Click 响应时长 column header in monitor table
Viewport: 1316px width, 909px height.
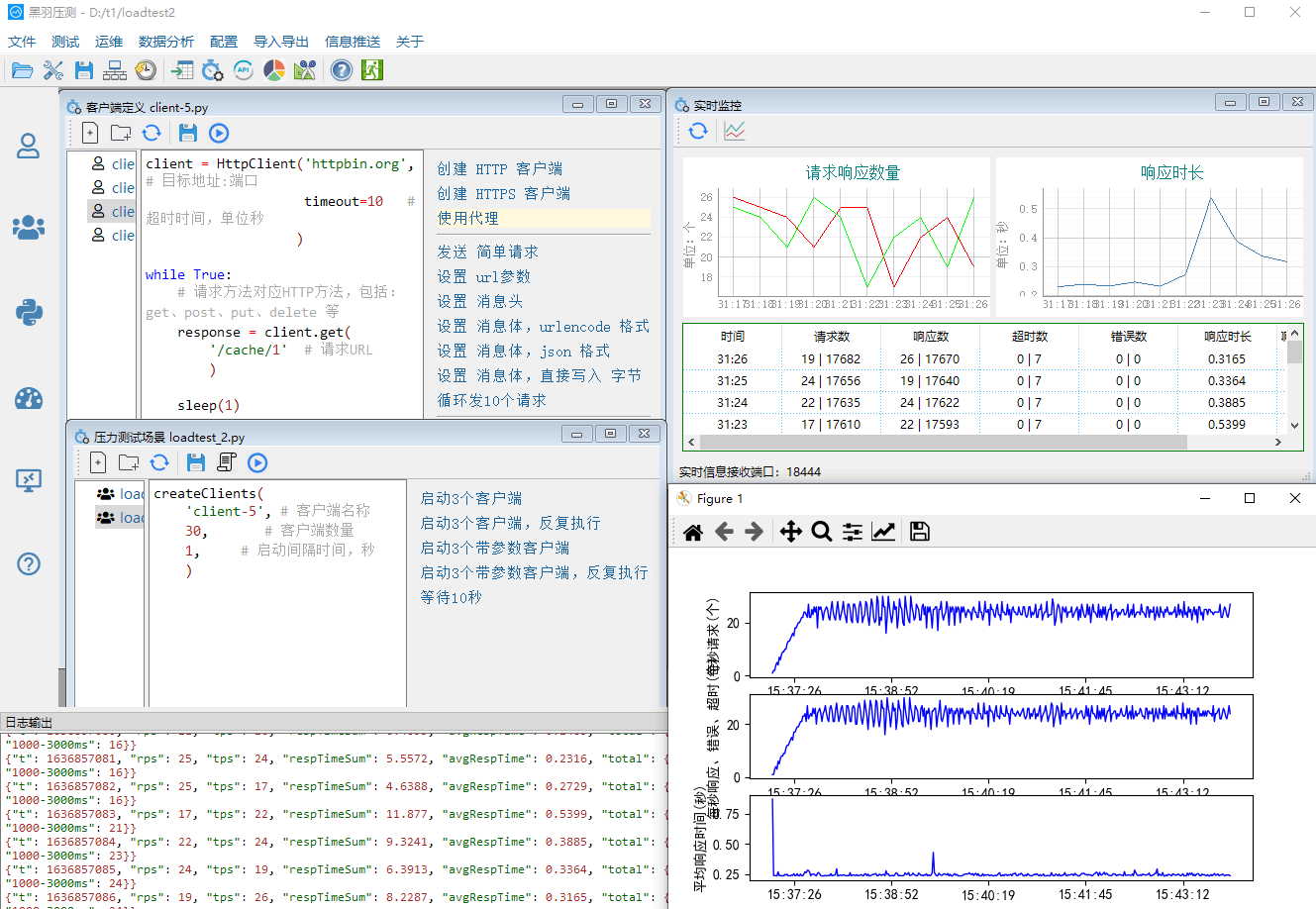(1227, 337)
